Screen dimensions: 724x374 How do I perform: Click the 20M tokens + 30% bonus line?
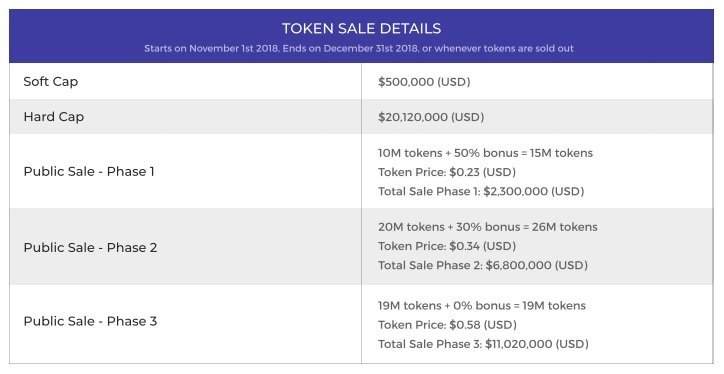(x=488, y=227)
